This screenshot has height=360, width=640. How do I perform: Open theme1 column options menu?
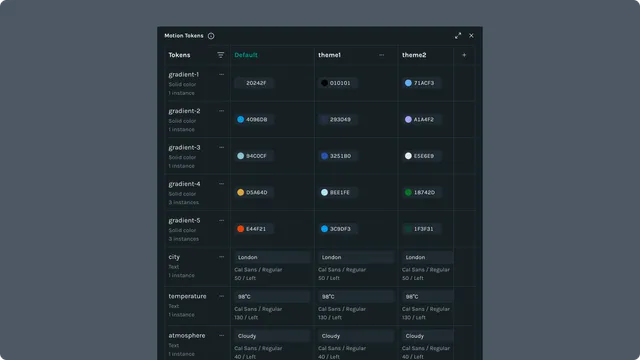click(382, 55)
